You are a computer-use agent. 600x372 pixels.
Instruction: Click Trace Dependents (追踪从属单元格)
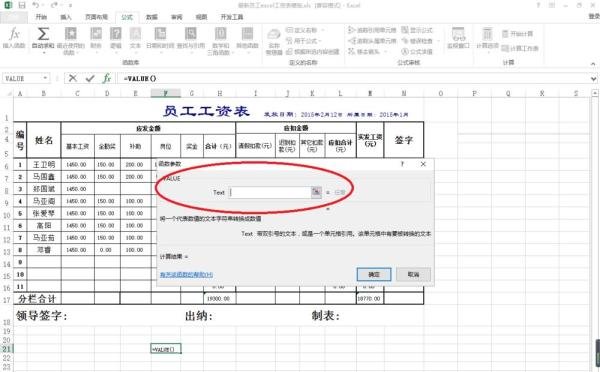pos(372,41)
